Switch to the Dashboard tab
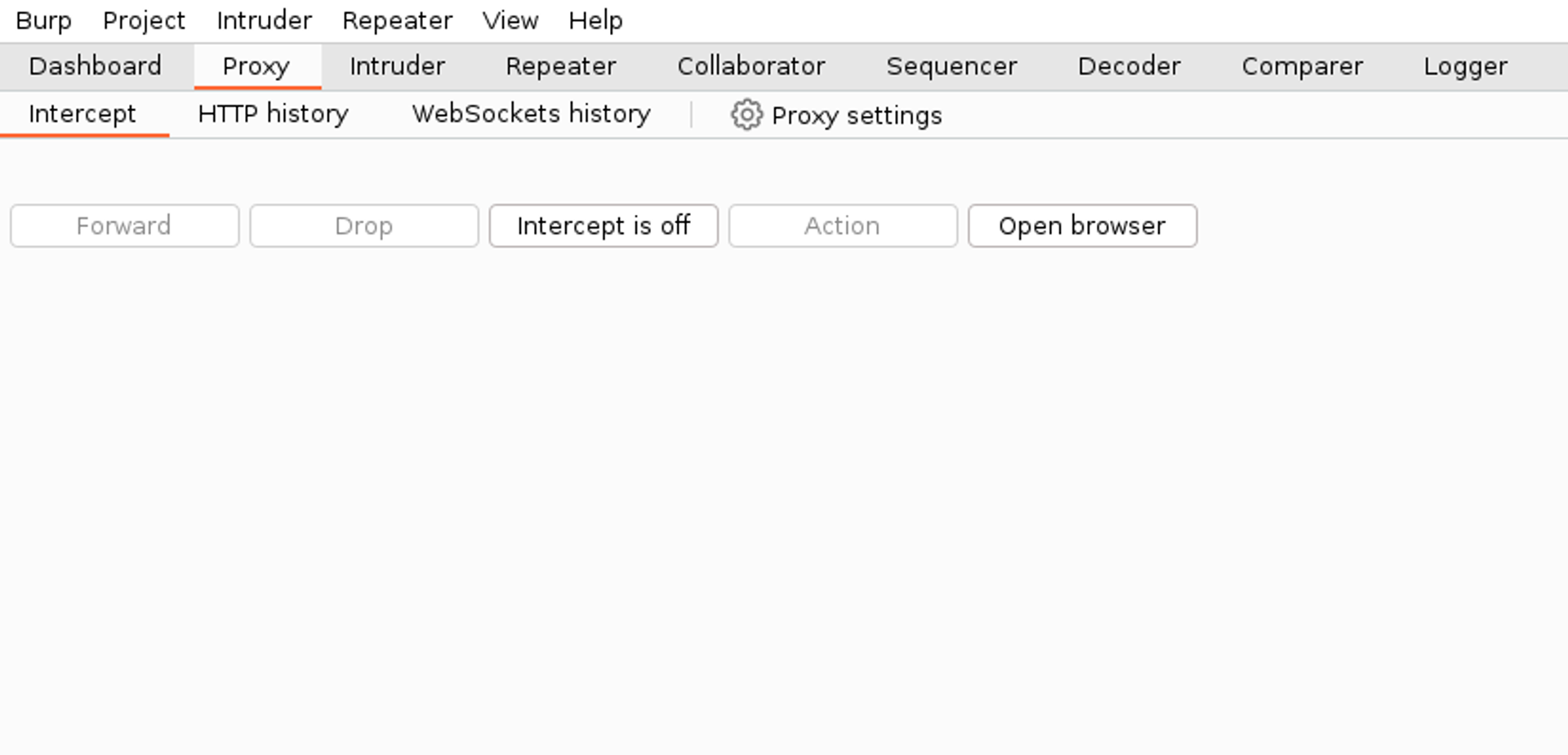Image resolution: width=1568 pixels, height=755 pixels. click(x=96, y=66)
